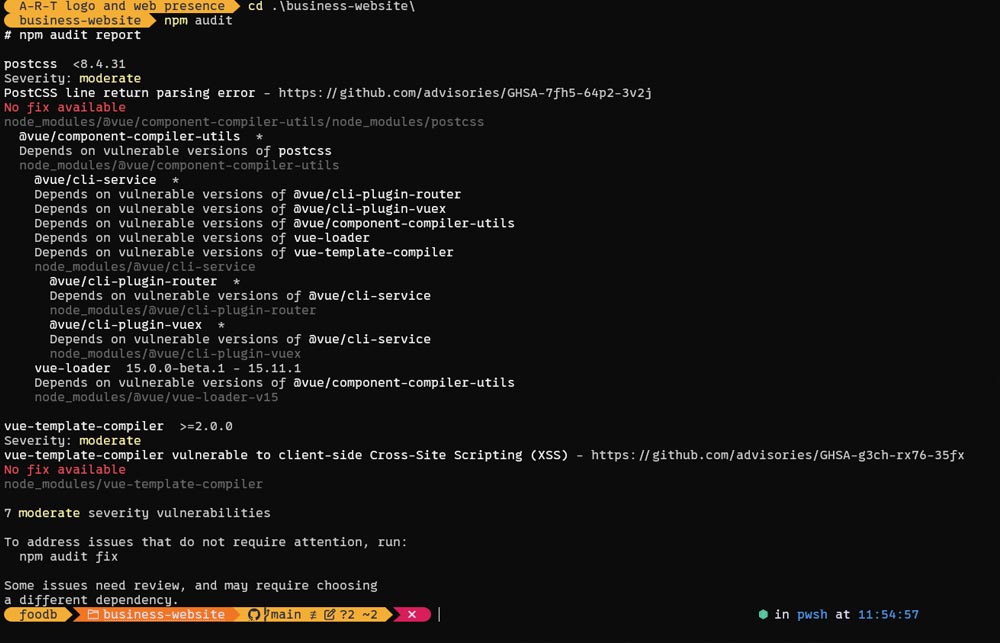Click the first red 'No fix available' text
The height and width of the screenshot is (643, 1000).
(x=65, y=107)
